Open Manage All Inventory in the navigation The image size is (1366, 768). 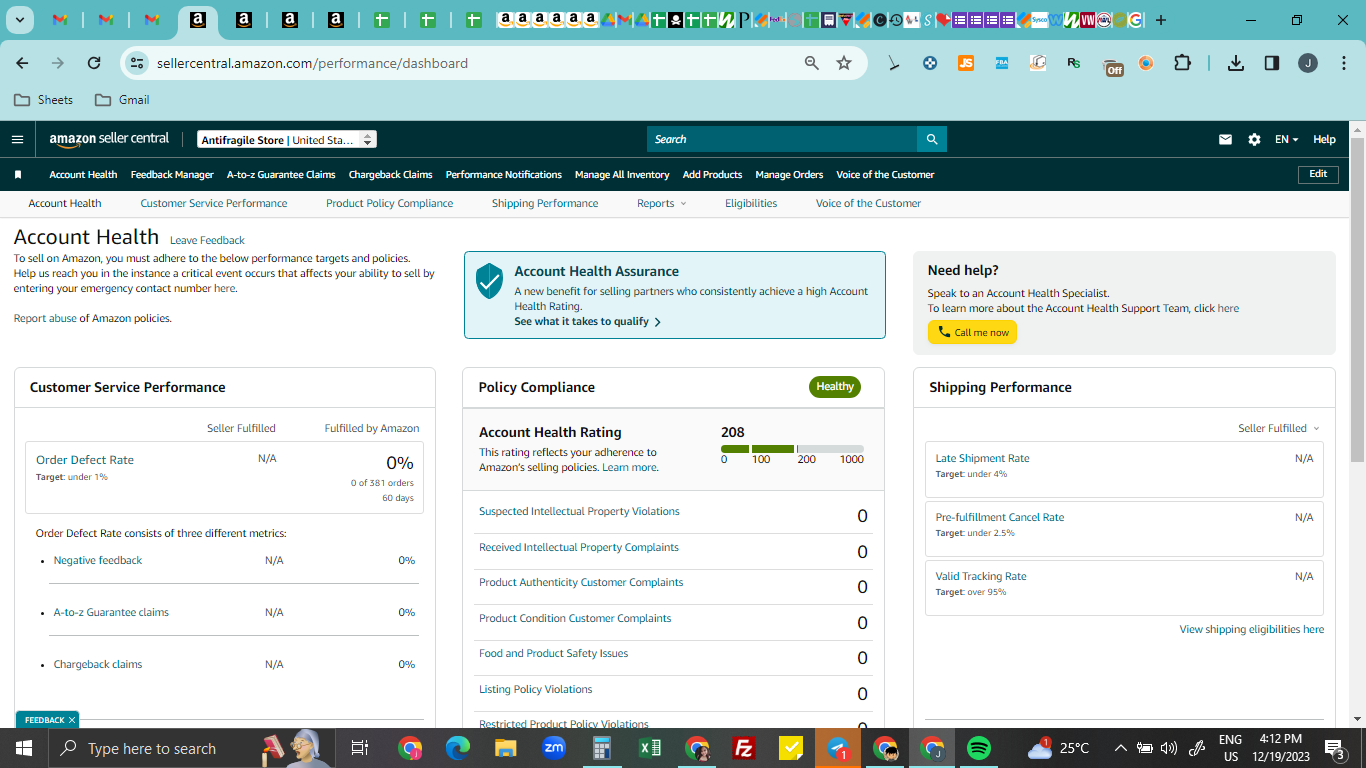pyautogui.click(x=622, y=175)
